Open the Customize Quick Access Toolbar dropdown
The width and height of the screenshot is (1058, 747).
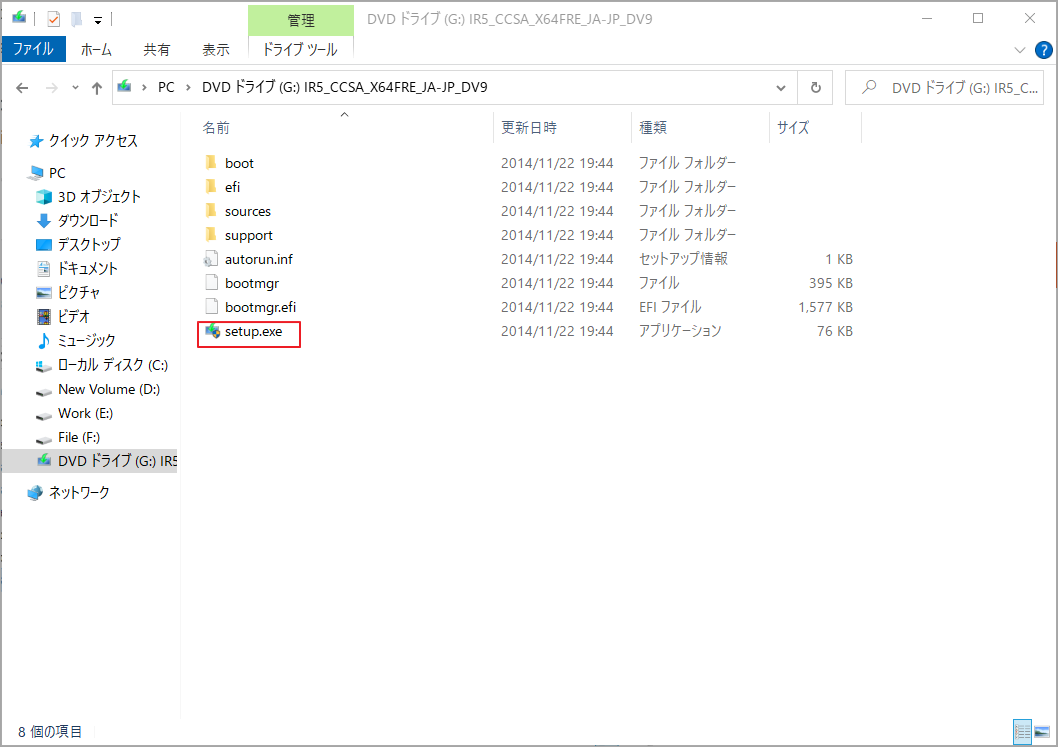pyautogui.click(x=98, y=20)
